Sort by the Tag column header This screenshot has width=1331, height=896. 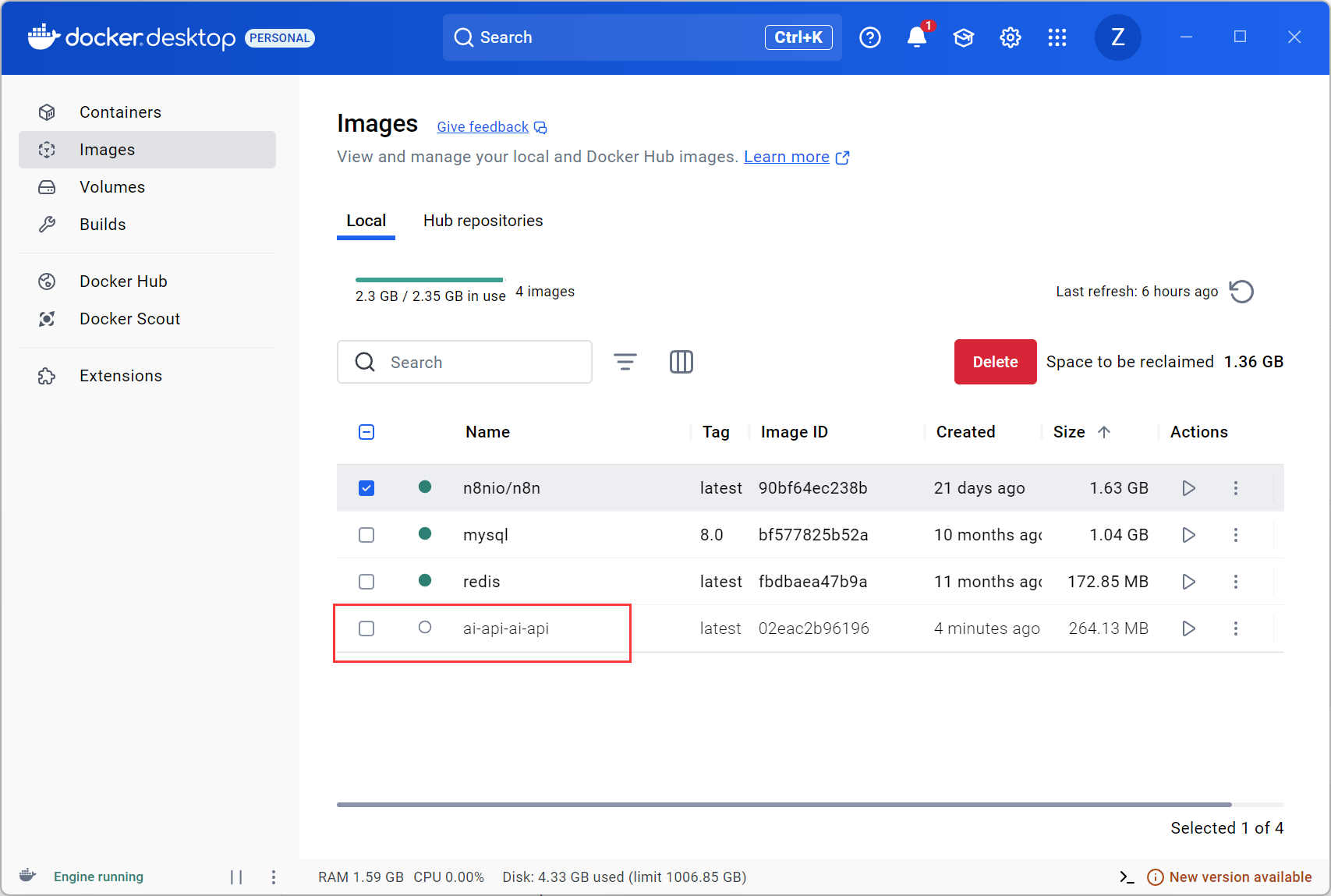click(x=716, y=432)
